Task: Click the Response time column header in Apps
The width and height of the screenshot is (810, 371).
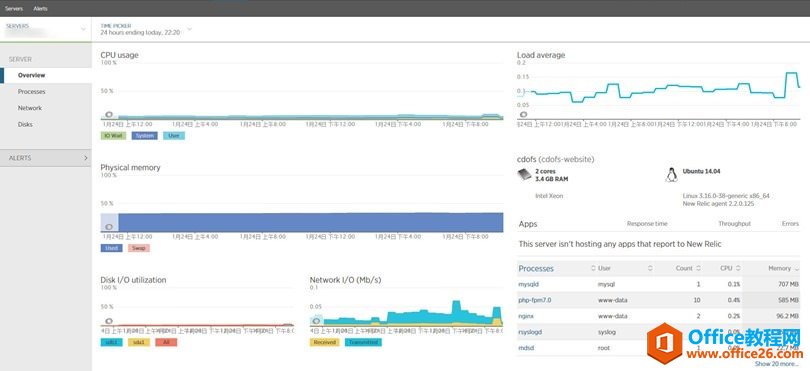Action: point(647,224)
